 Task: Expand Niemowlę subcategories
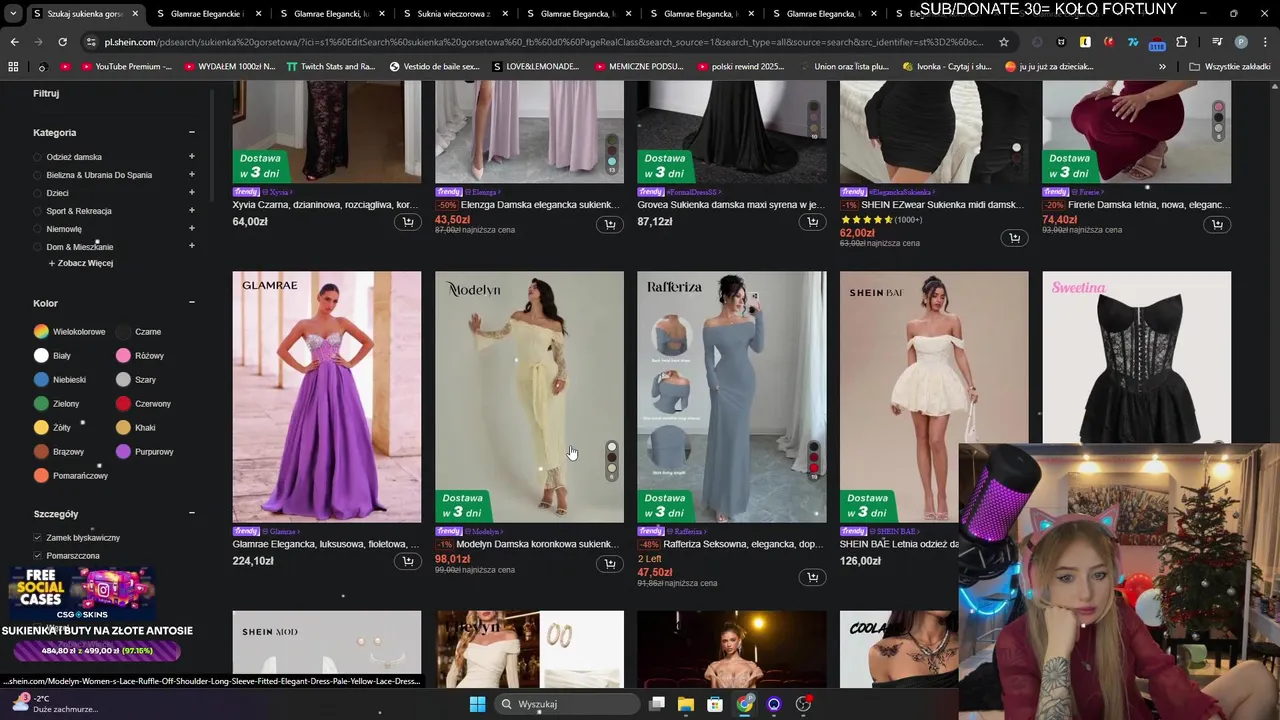(x=191, y=228)
